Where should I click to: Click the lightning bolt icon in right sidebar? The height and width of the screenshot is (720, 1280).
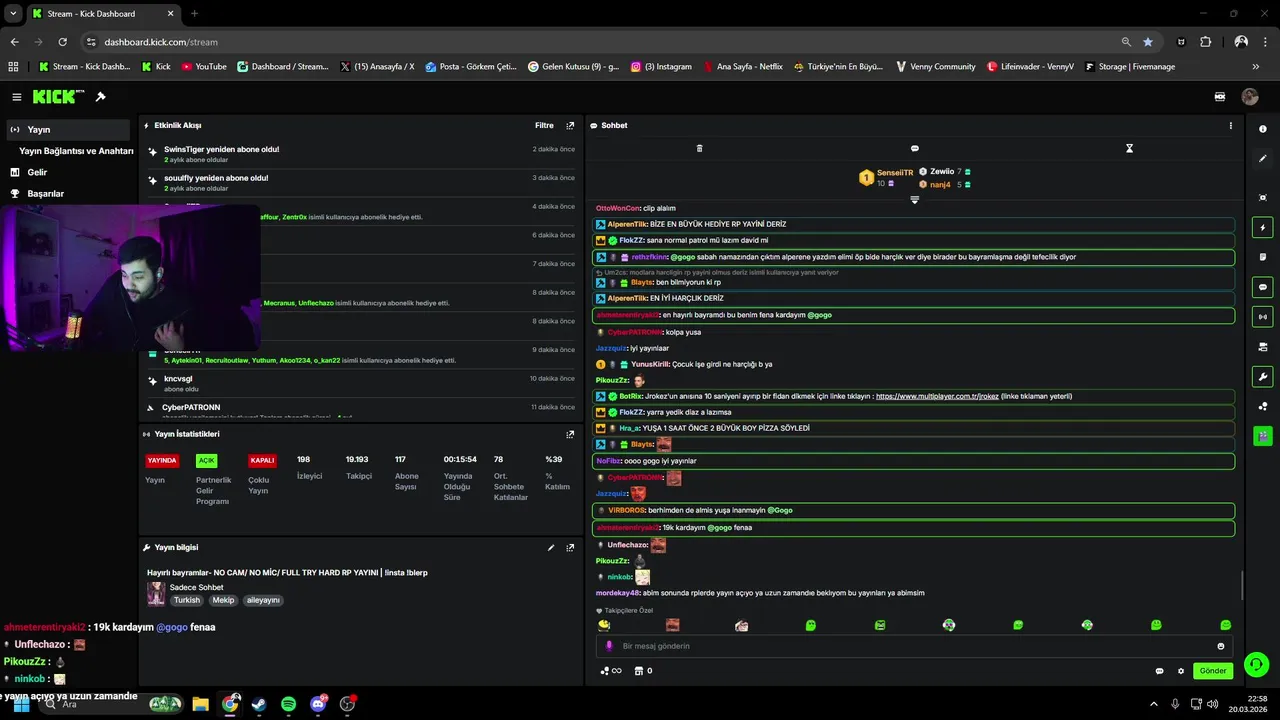[1262, 228]
